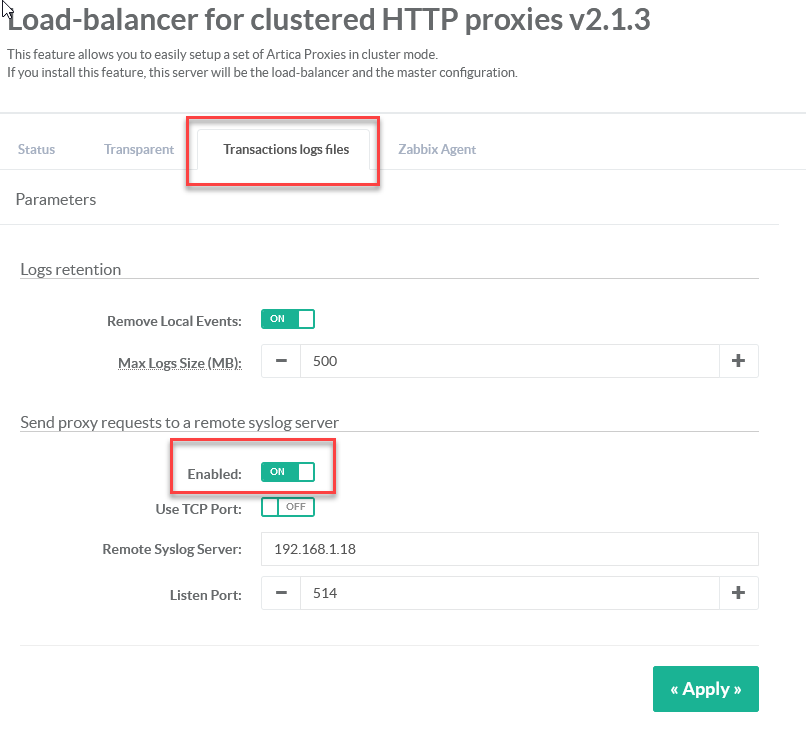Screen dimensions: 806x738
Task: Enable the Use TCP Port toggle
Action: point(288,507)
